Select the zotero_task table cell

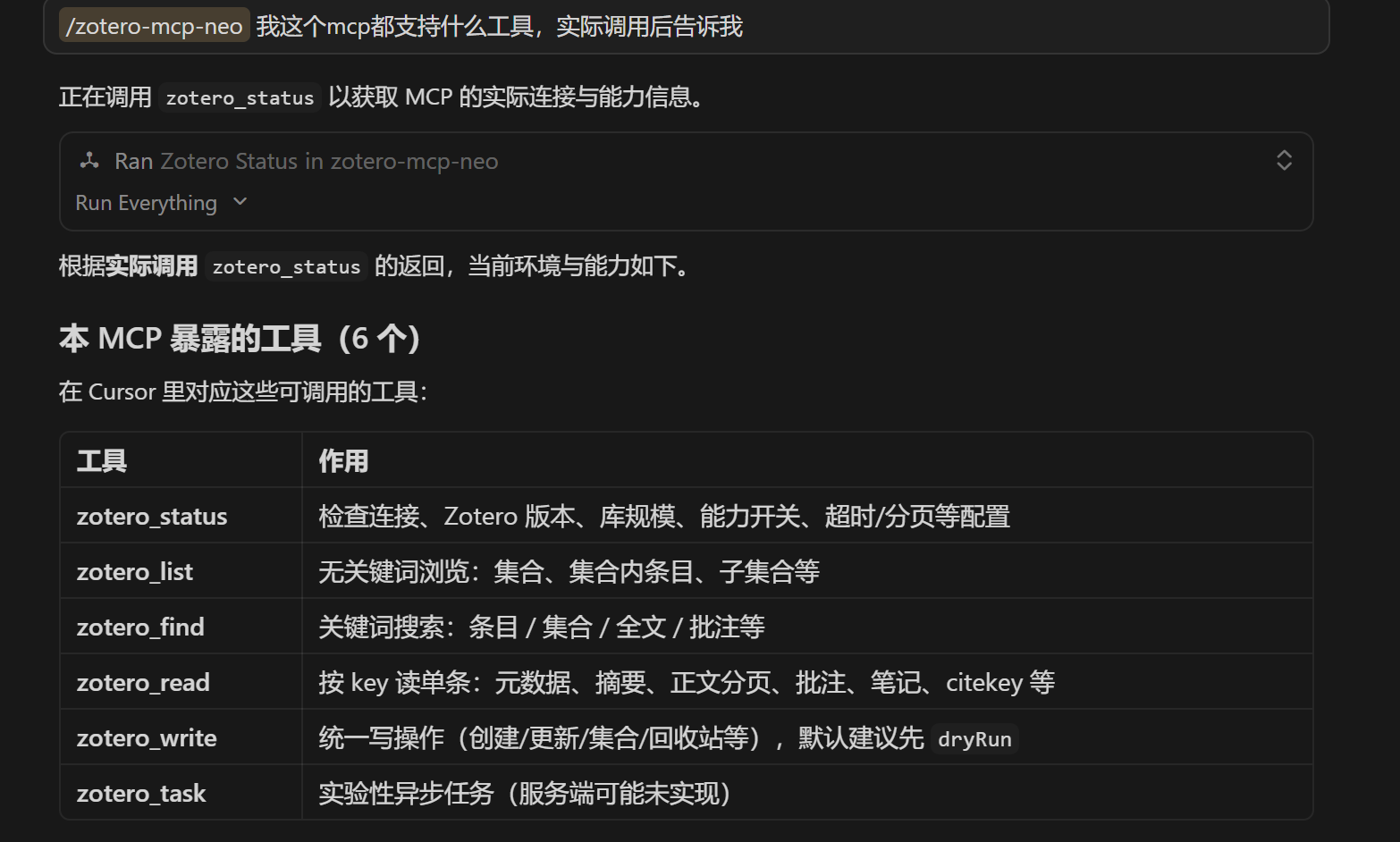tap(181, 793)
